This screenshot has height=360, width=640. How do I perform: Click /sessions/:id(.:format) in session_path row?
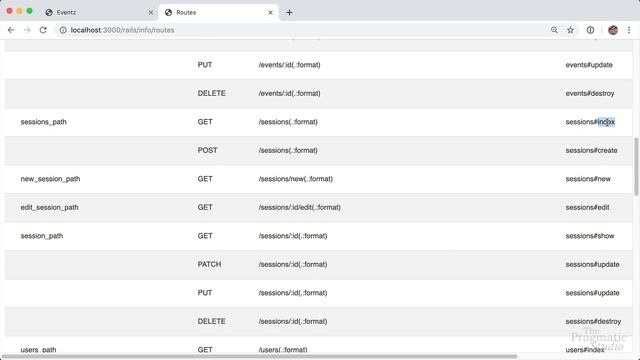293,236
